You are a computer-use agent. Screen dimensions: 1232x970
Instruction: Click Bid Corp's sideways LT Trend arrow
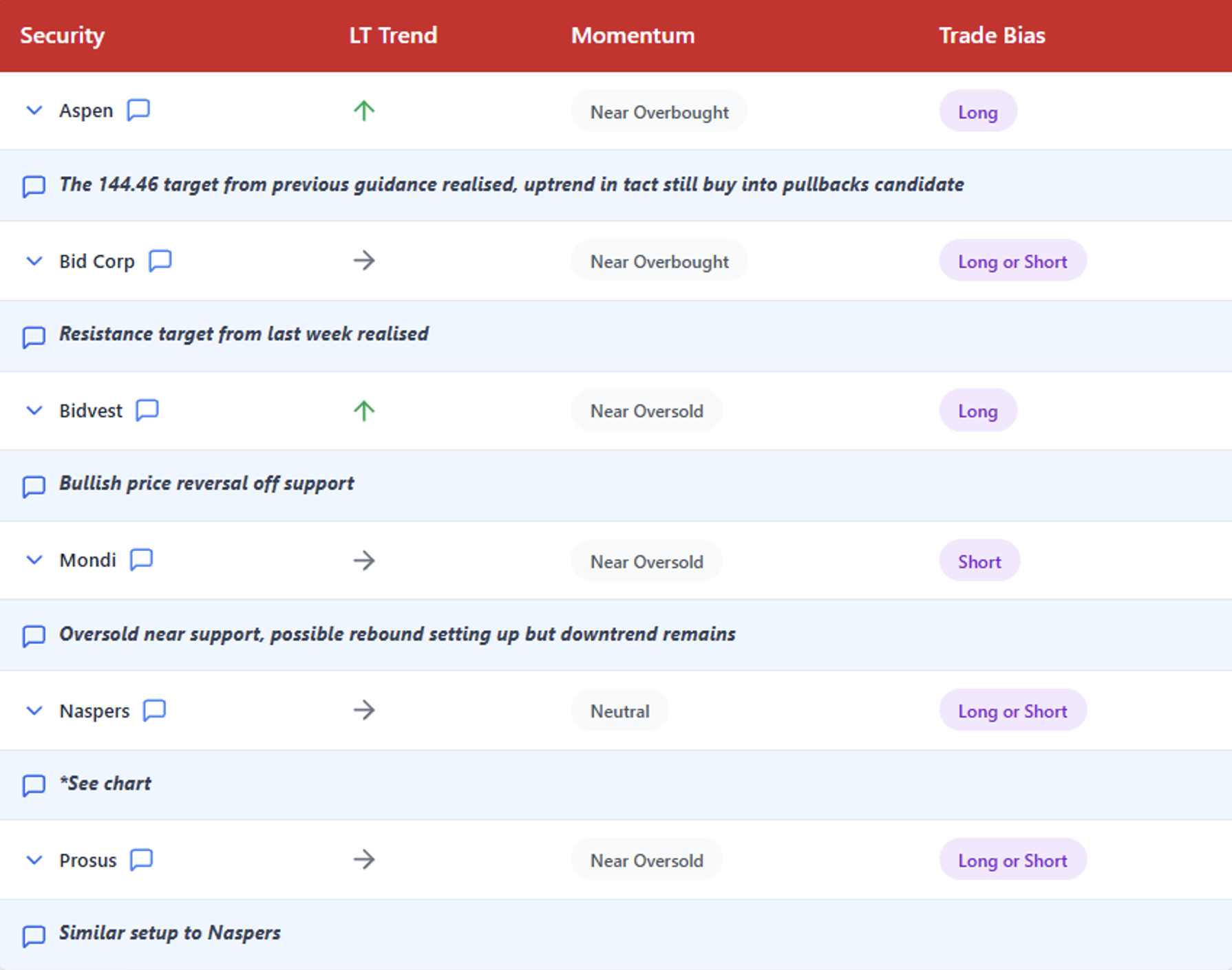point(364,261)
